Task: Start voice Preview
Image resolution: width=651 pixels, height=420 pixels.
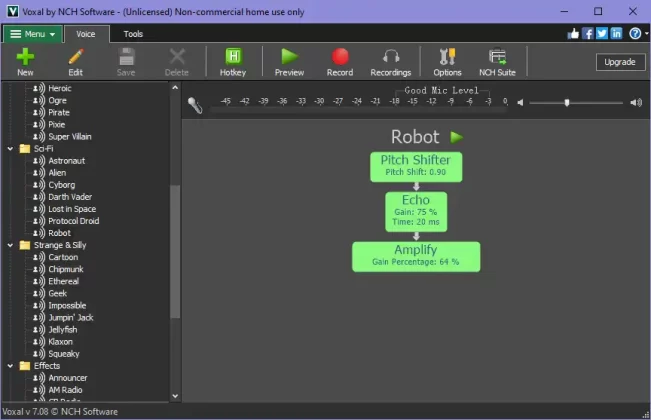Action: point(289,62)
